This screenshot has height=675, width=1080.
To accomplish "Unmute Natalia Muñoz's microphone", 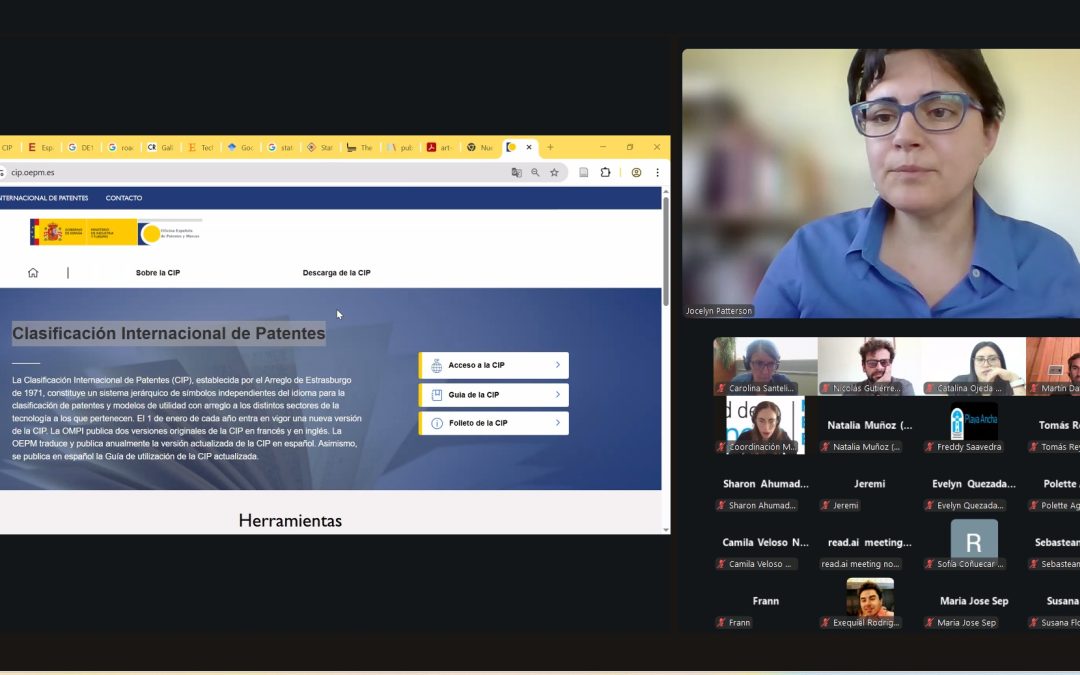I will tap(826, 447).
